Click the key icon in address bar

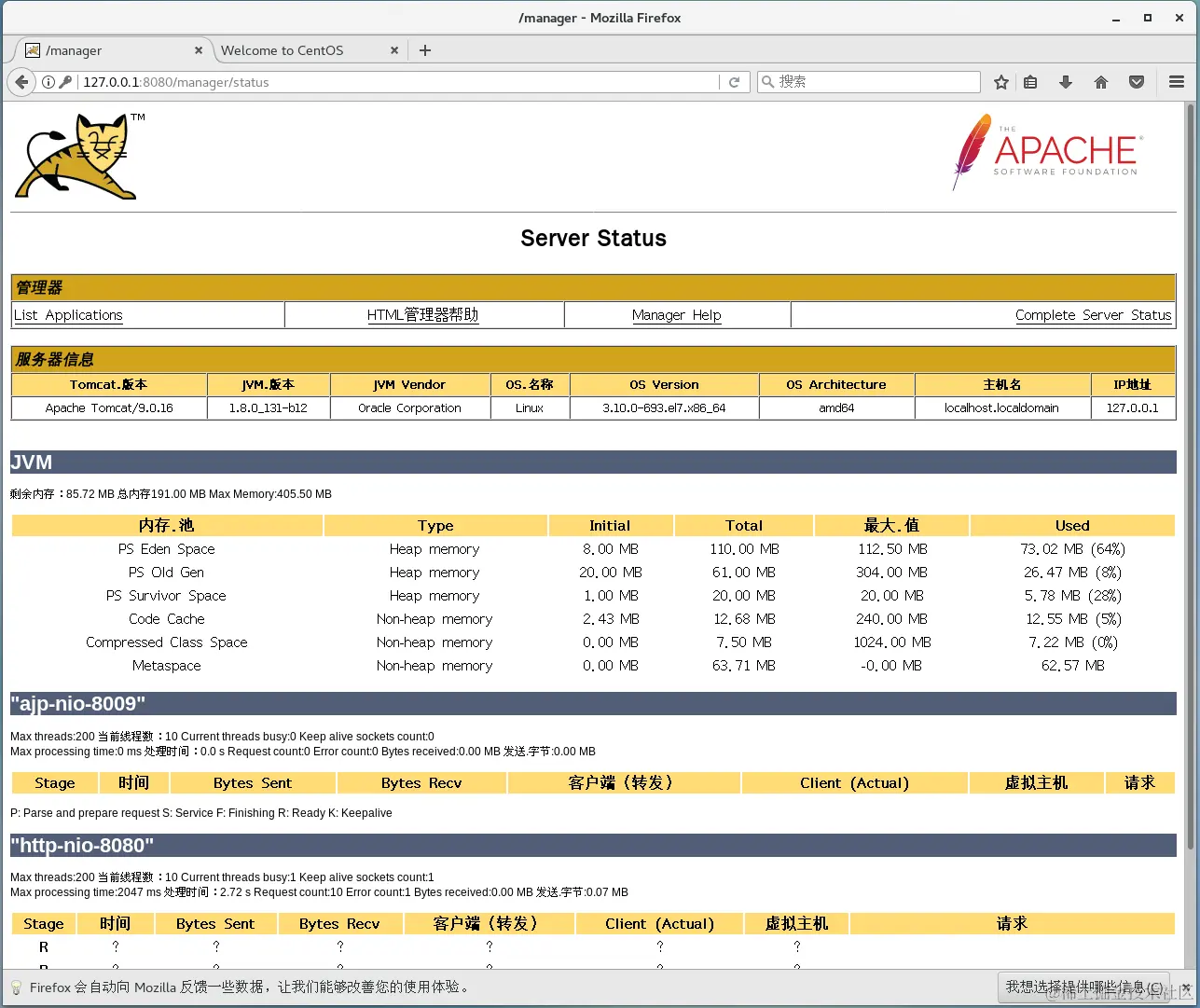pyautogui.click(x=65, y=82)
